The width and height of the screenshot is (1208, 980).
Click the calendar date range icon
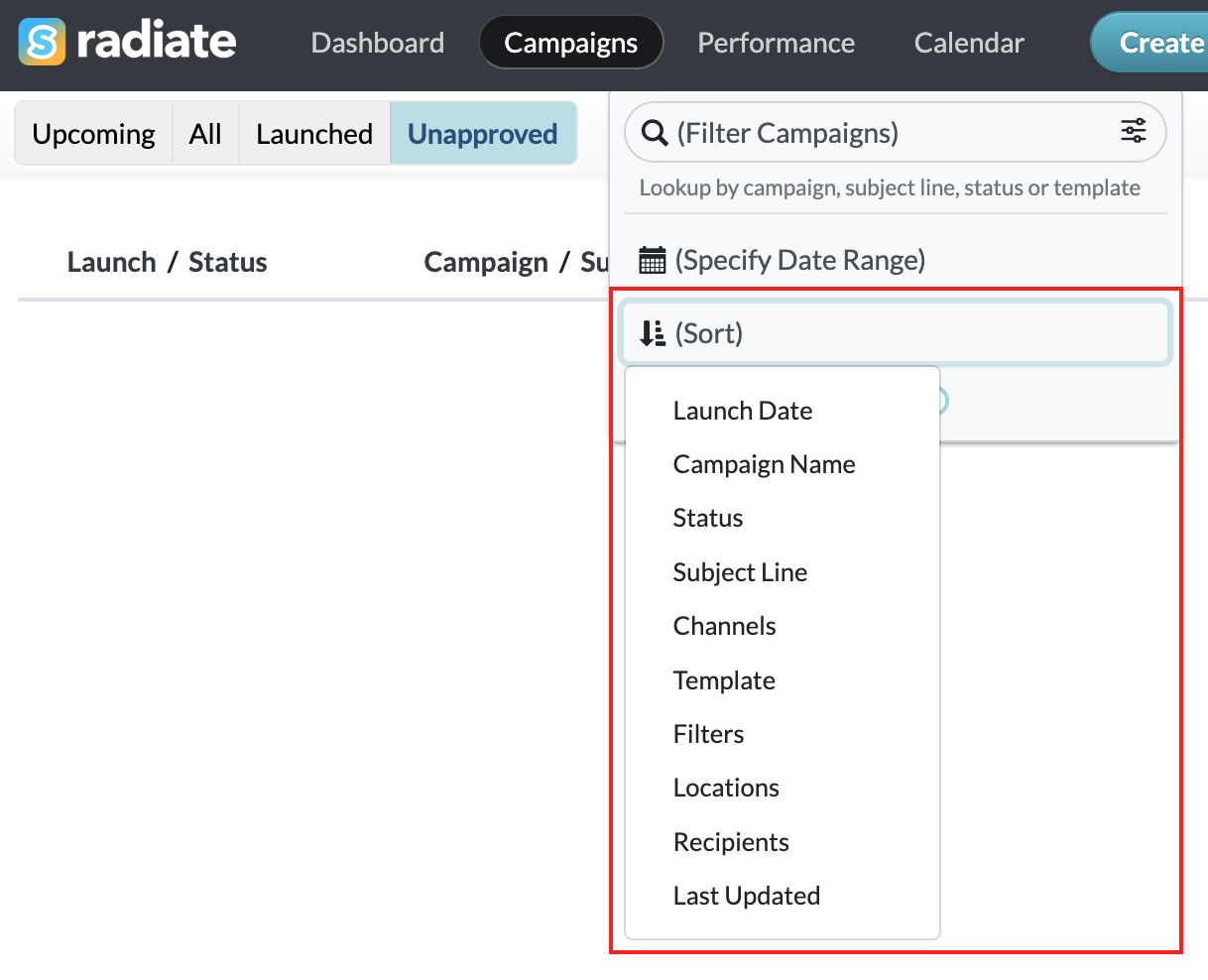[653, 261]
